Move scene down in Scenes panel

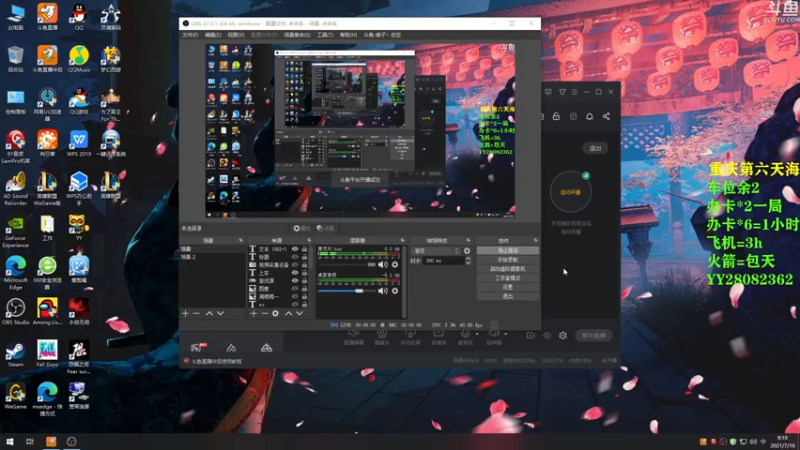pyautogui.click(x=220, y=313)
